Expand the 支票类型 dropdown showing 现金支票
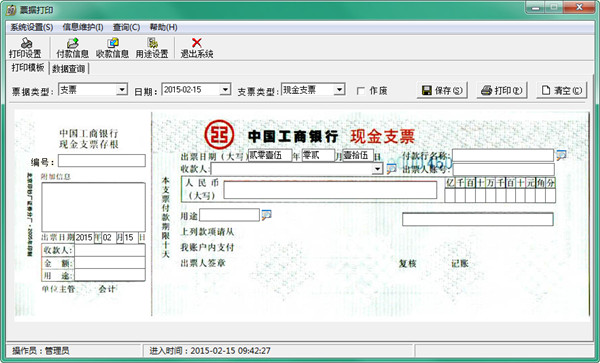Image resolution: width=600 pixels, height=363 pixels. tap(339, 90)
